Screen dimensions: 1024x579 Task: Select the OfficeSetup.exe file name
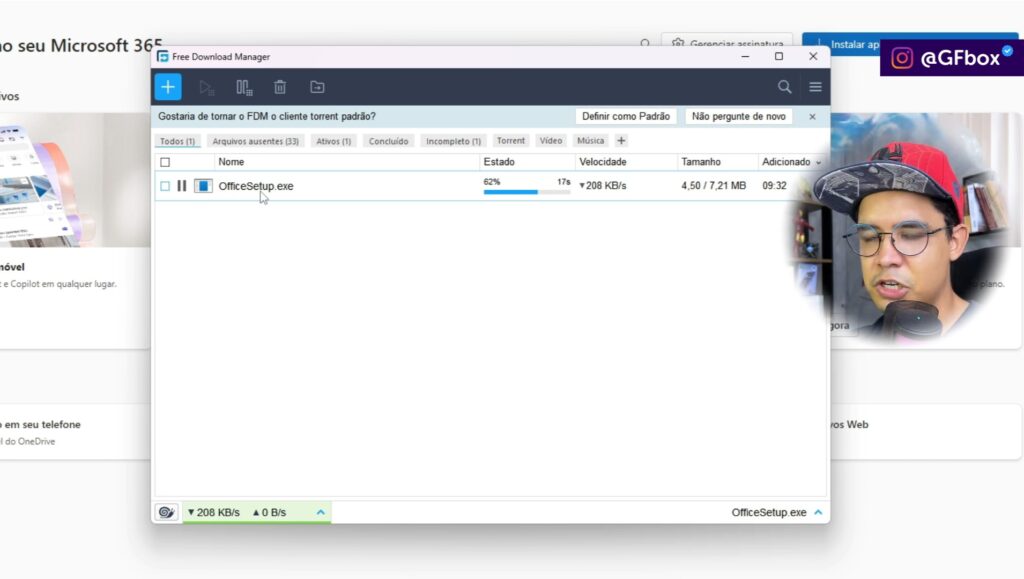(255, 186)
